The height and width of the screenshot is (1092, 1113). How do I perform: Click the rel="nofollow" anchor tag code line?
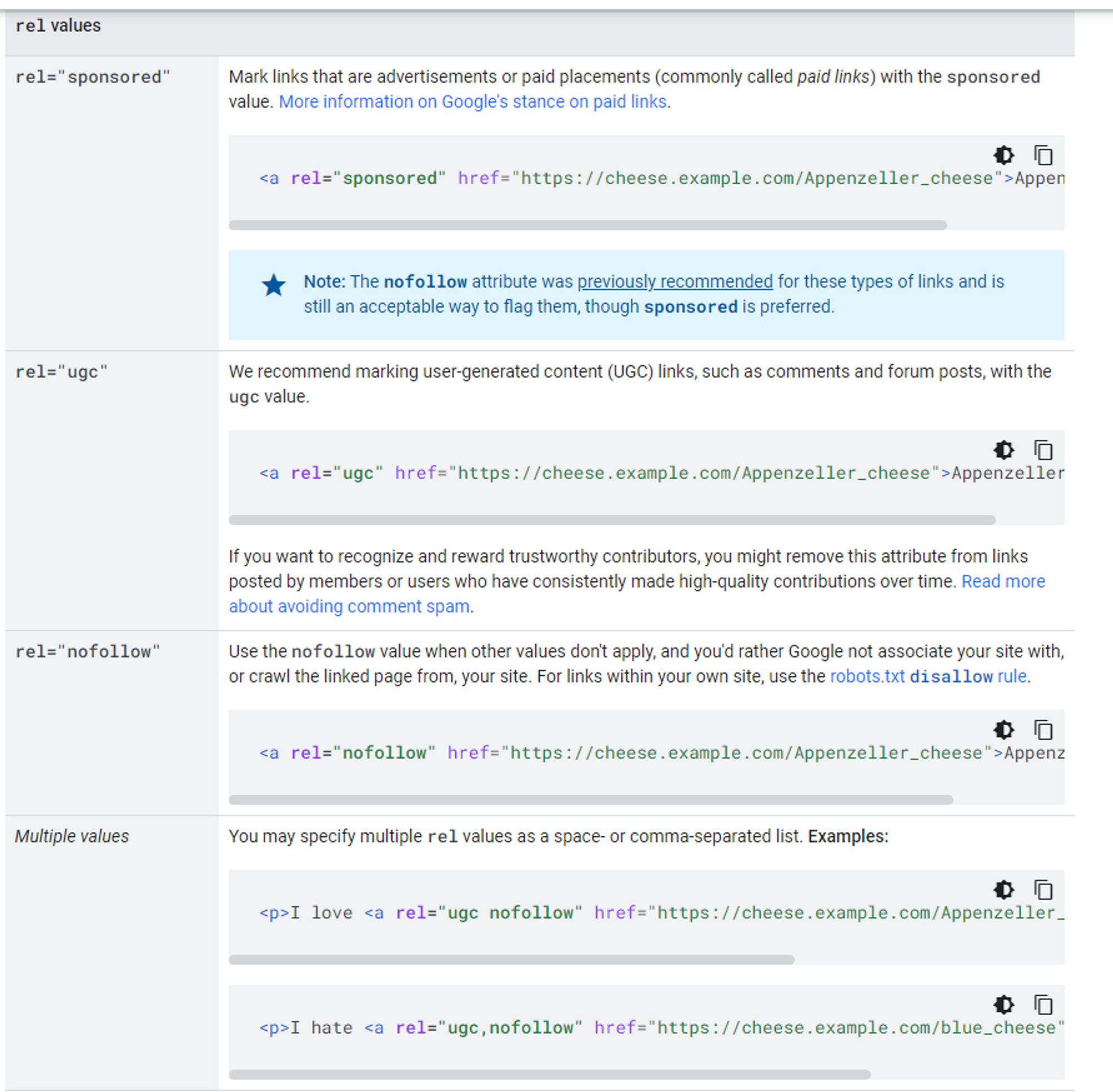662,754
